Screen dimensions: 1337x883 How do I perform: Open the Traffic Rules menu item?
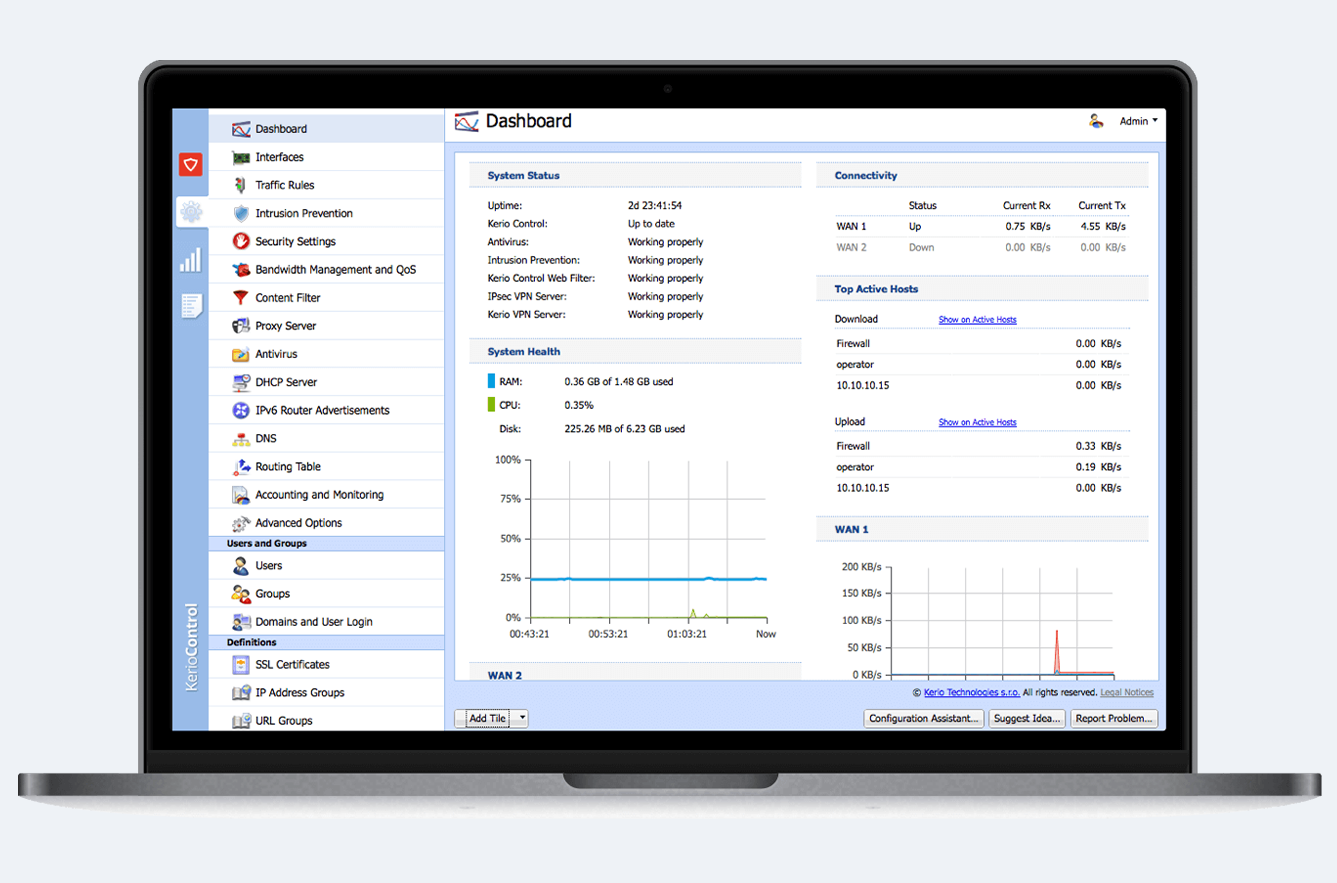coord(326,185)
